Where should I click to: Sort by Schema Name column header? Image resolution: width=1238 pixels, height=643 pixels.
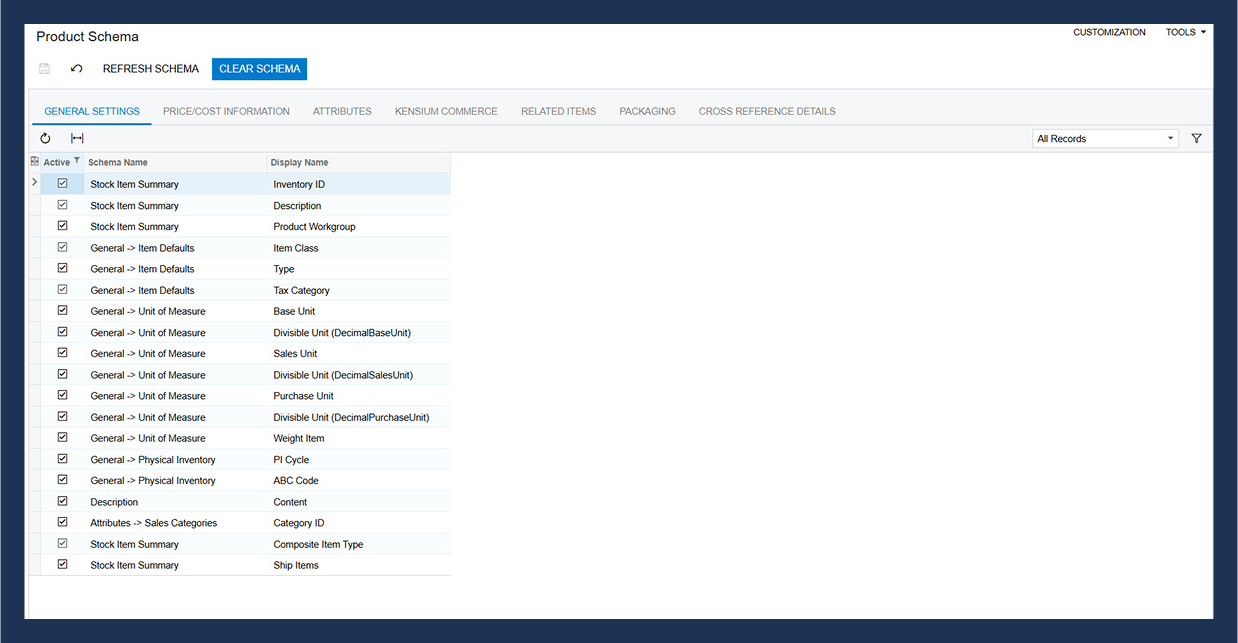(x=118, y=162)
